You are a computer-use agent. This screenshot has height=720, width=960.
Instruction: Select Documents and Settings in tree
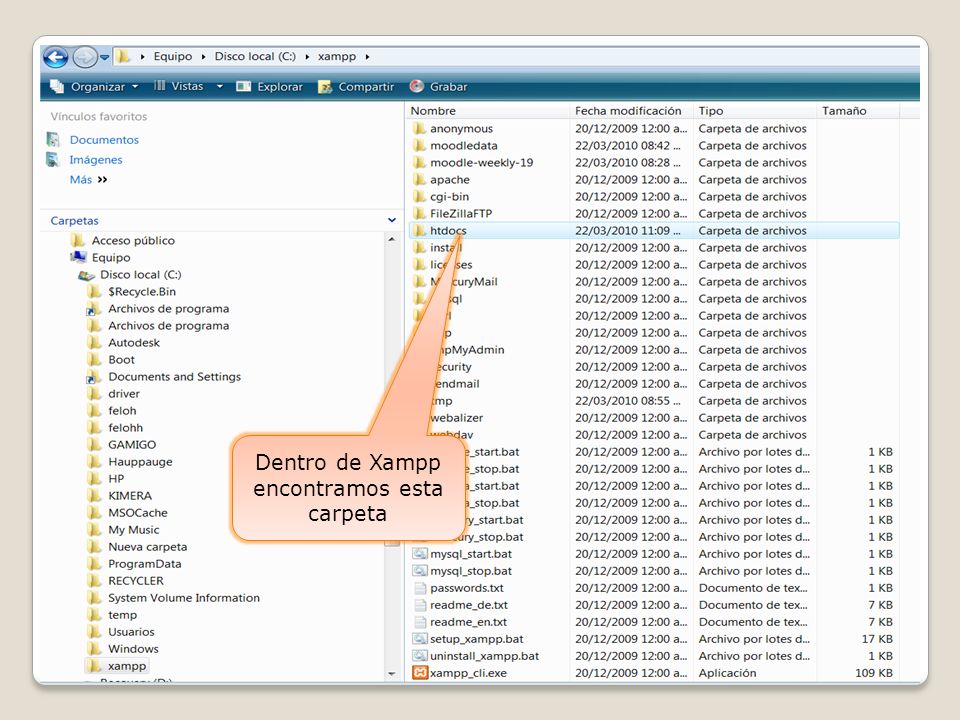(174, 377)
